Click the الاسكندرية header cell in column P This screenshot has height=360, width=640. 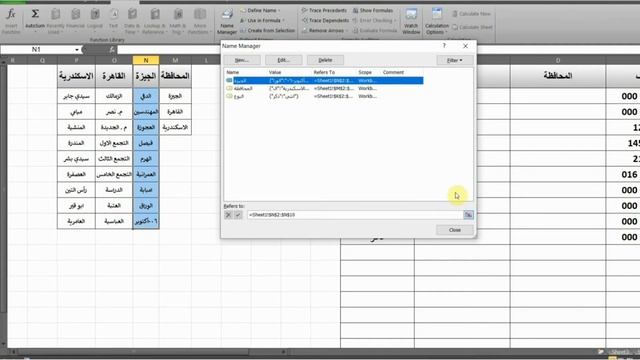[x=76, y=76]
